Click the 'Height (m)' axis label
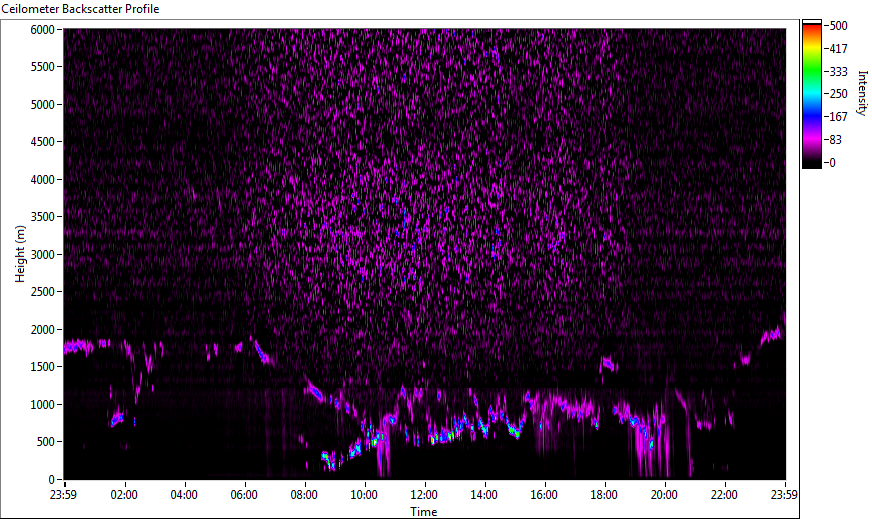This screenshot has width=872, height=519. pyautogui.click(x=20, y=254)
